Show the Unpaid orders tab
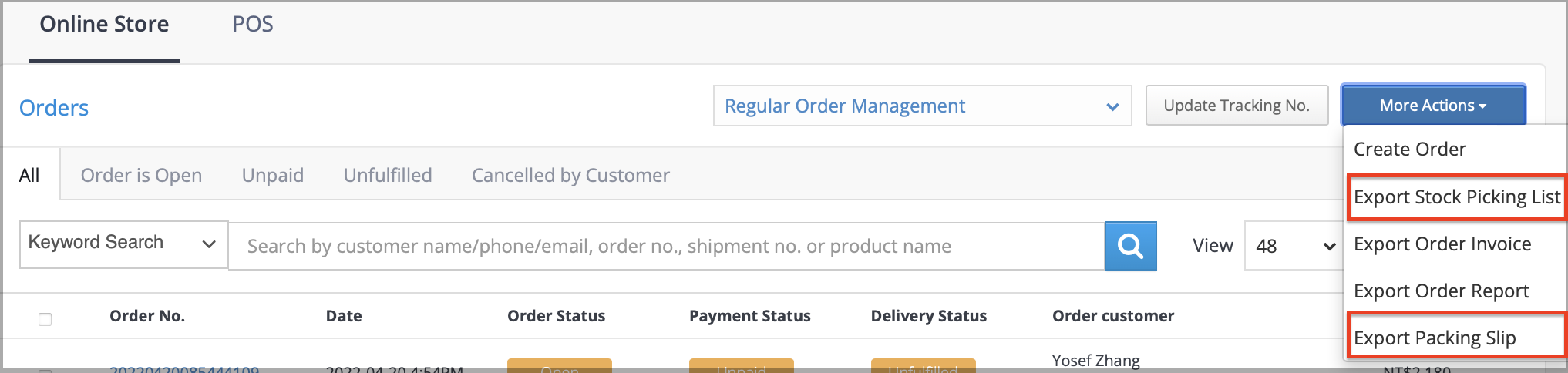 click(273, 176)
